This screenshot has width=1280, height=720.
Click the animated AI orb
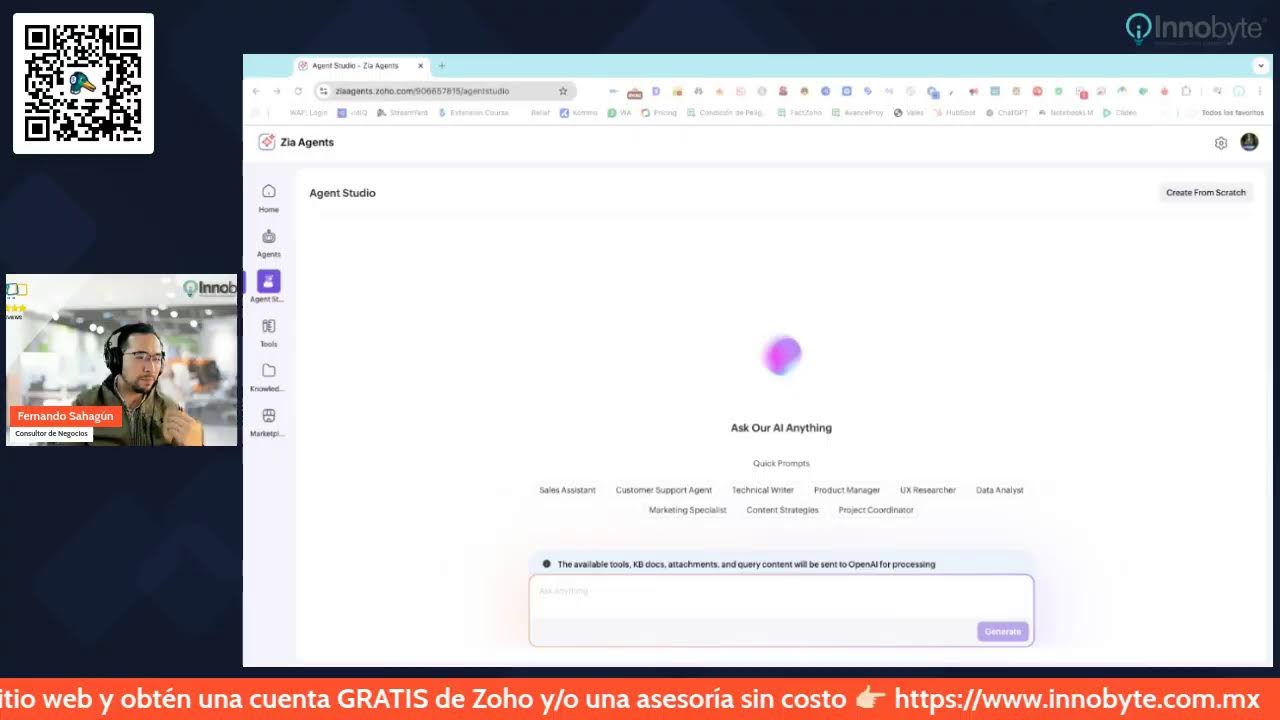pos(782,355)
